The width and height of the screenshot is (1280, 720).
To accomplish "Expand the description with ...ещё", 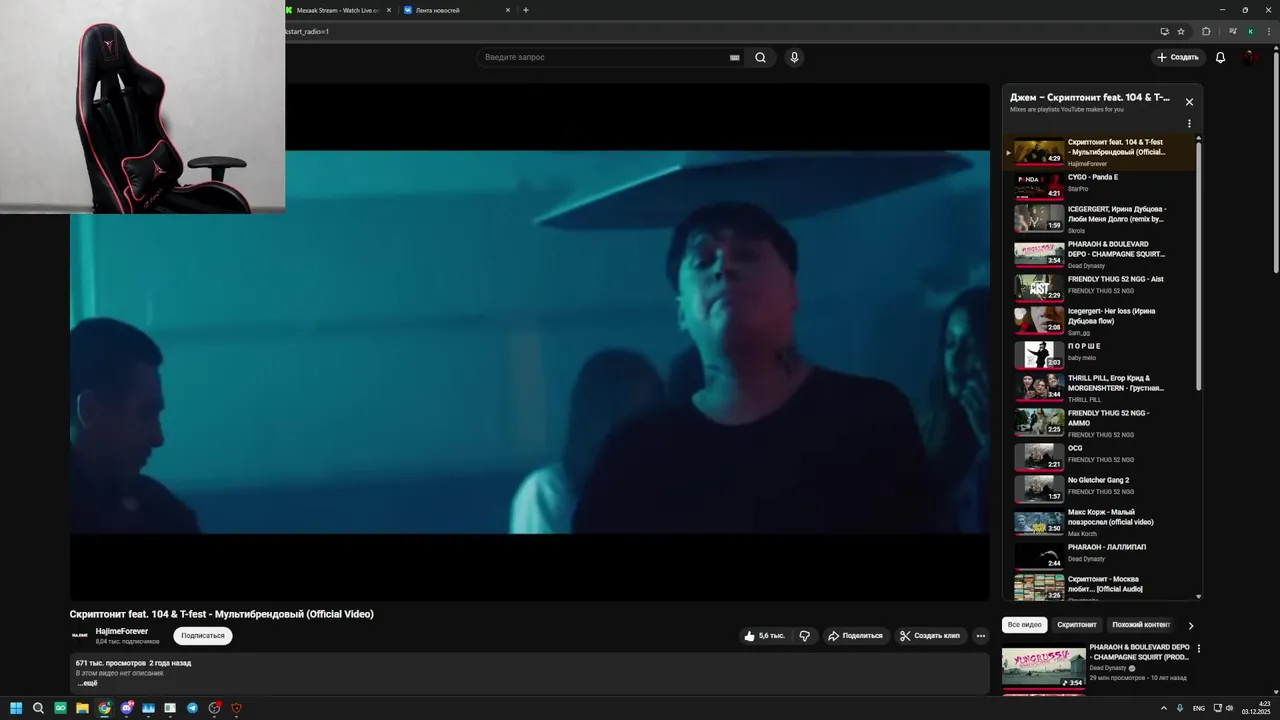I will point(87,683).
